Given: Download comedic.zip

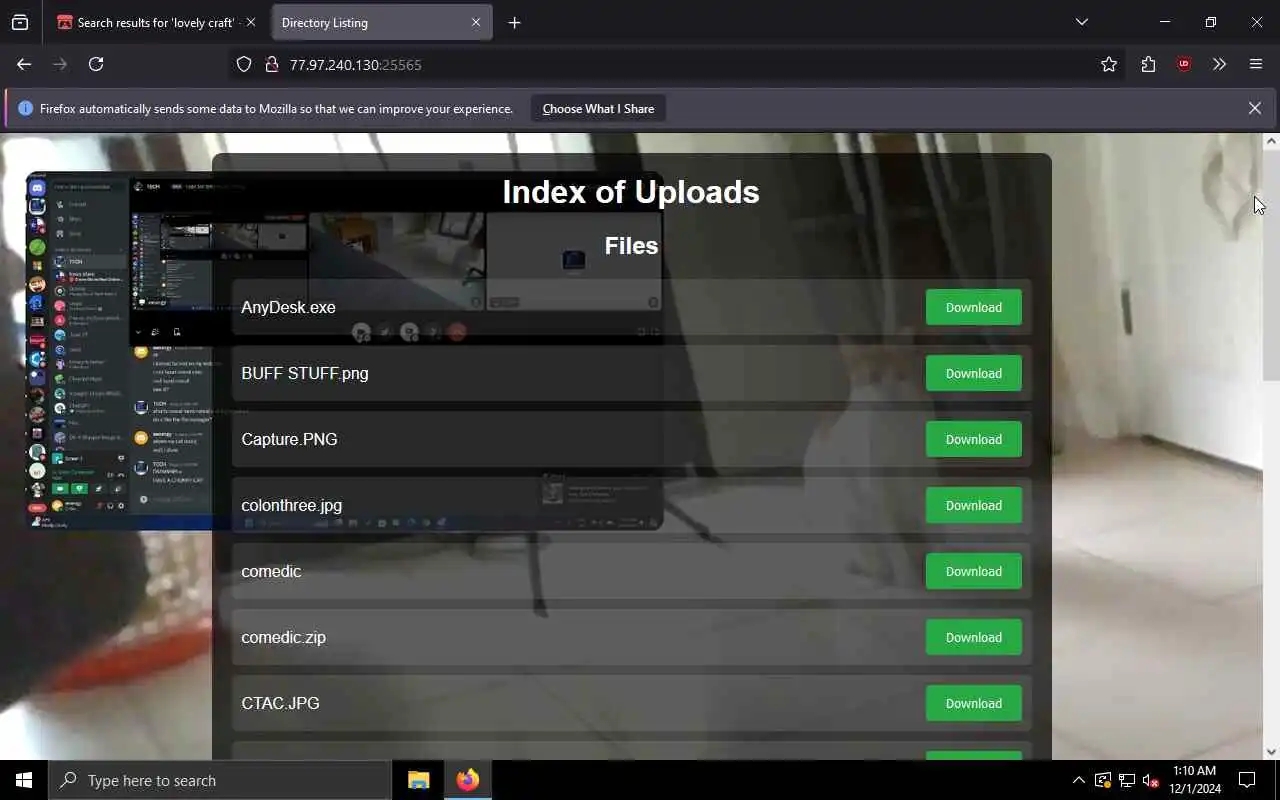Looking at the screenshot, I should click(x=973, y=637).
